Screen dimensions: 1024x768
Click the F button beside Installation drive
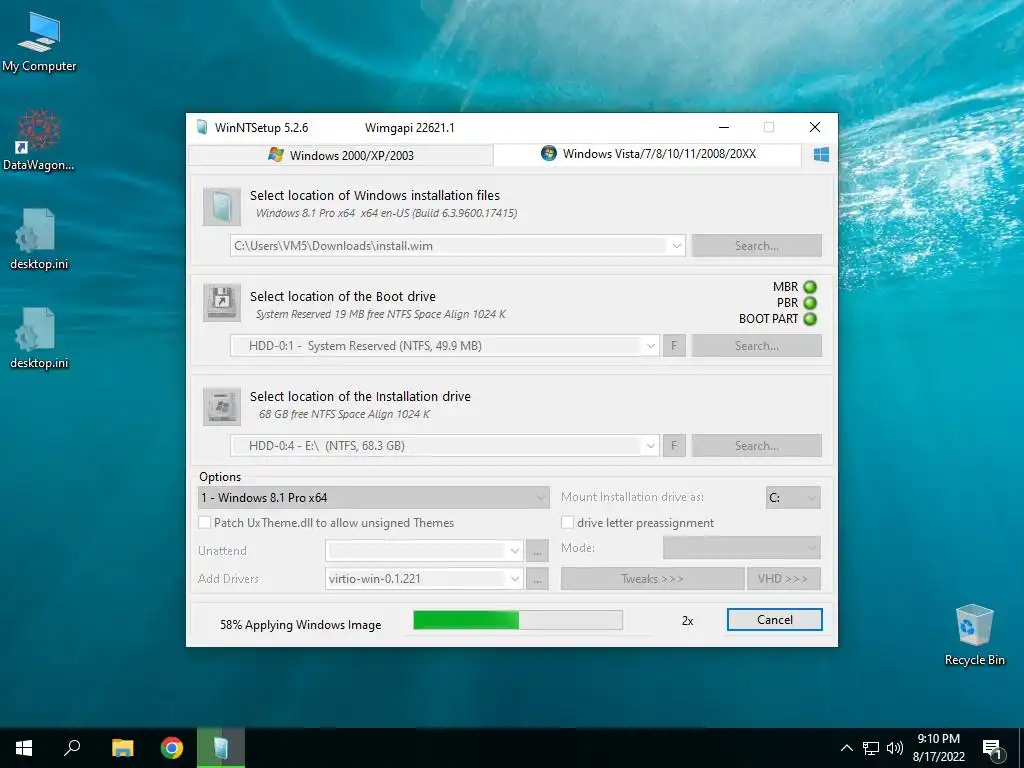tap(674, 446)
